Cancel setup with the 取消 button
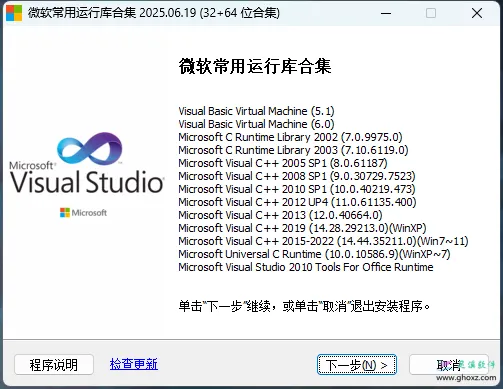 click(449, 365)
